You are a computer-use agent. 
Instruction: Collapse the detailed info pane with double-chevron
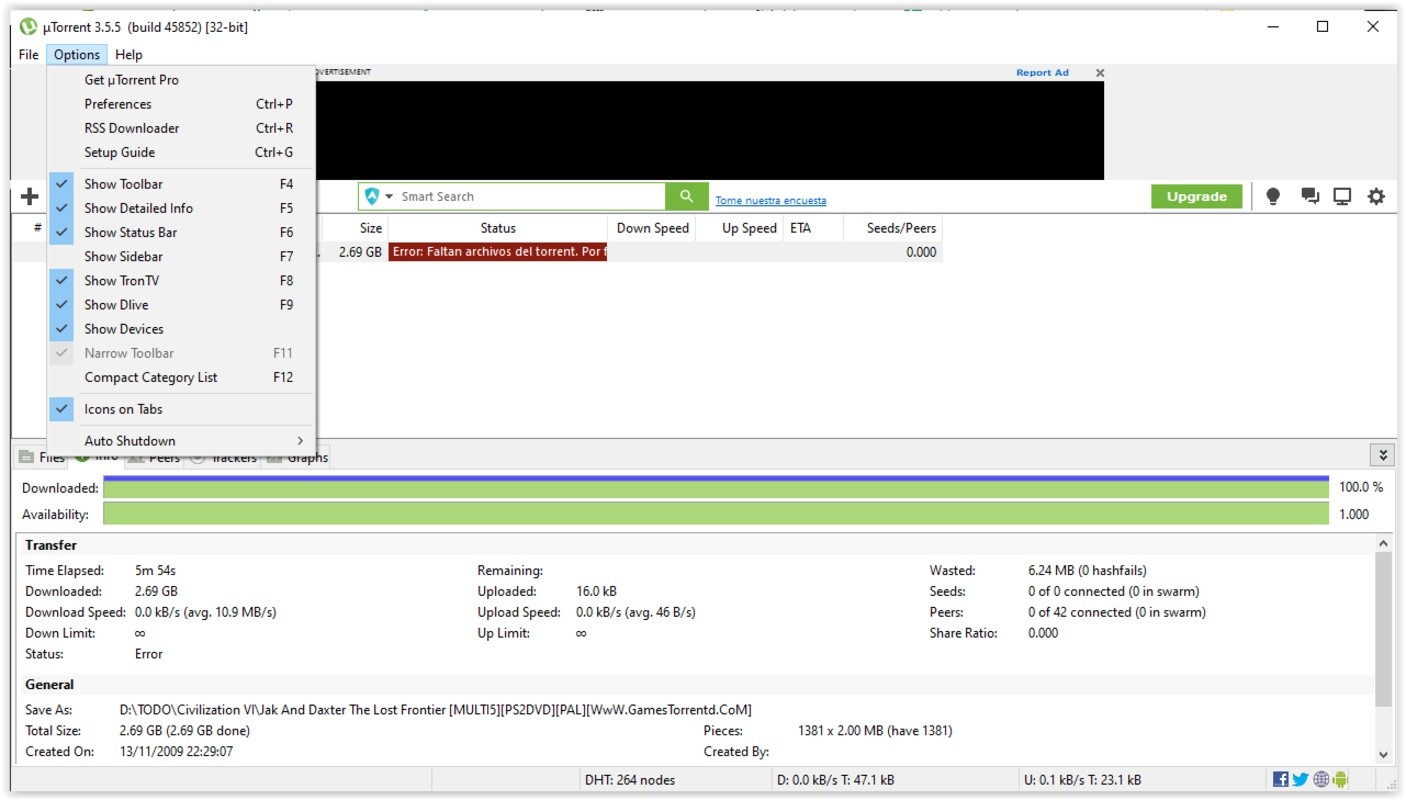[x=1383, y=455]
